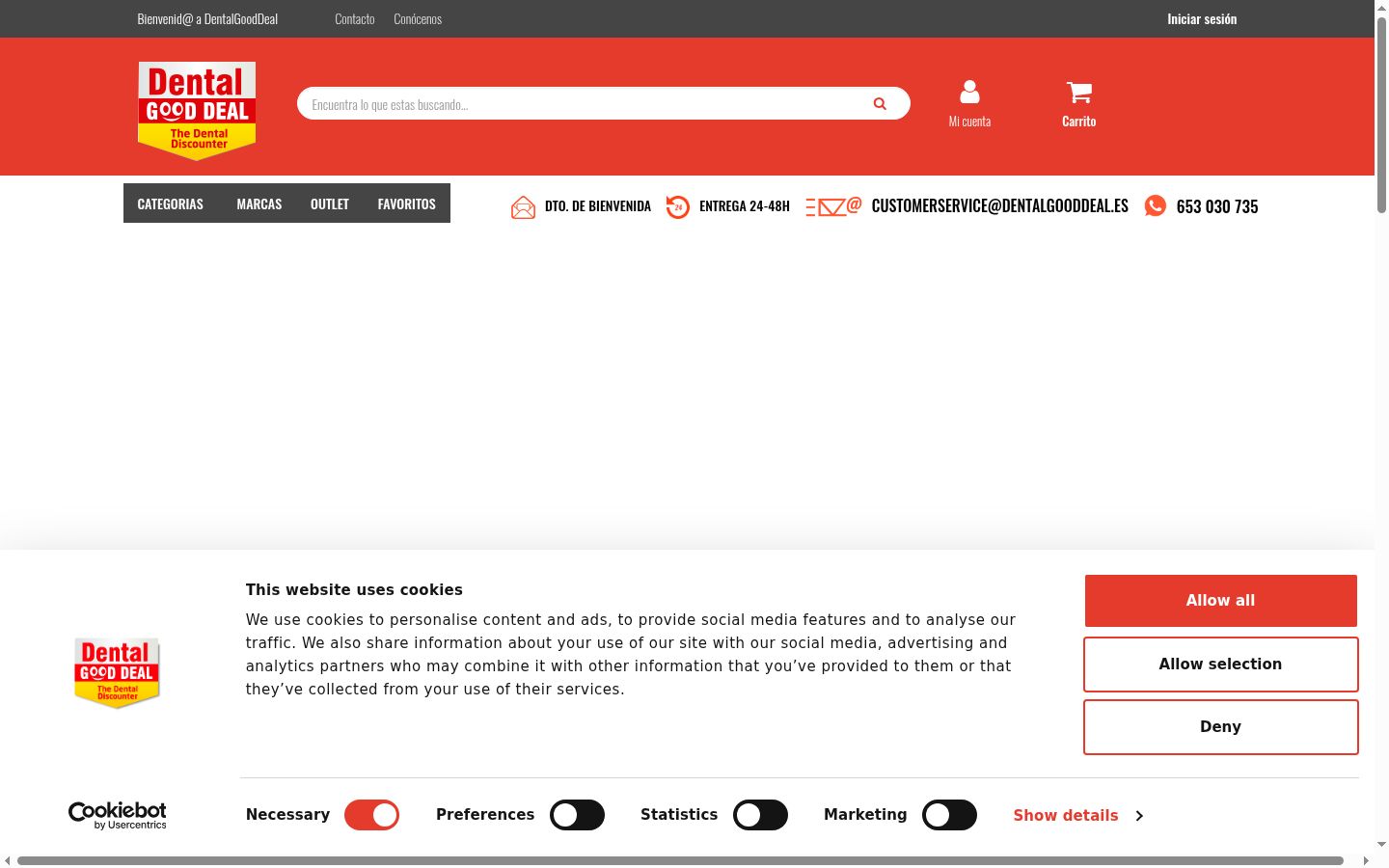Expand Show details chevron arrow

coord(1139,816)
